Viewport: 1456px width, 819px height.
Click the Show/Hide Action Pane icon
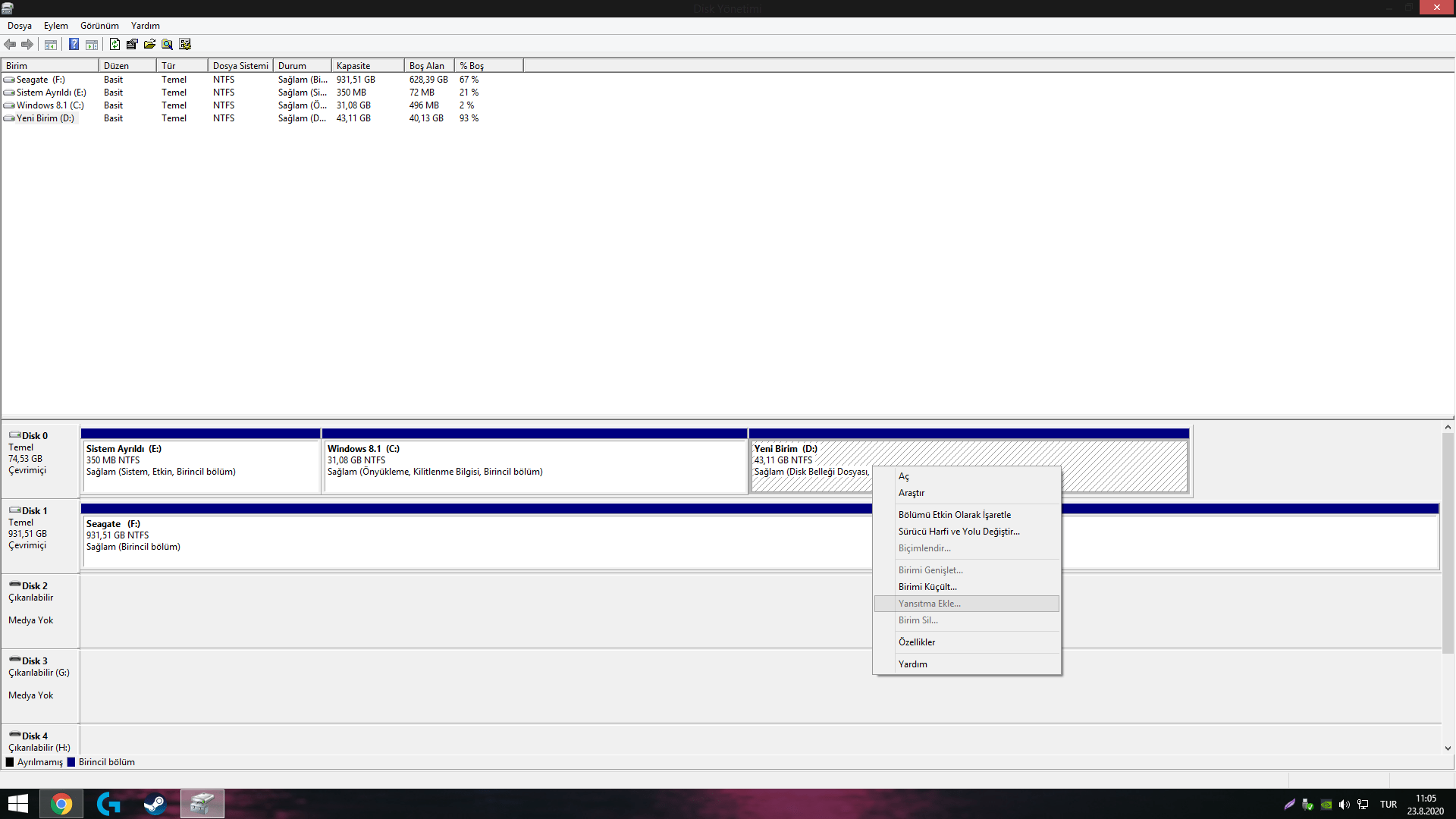(x=92, y=44)
